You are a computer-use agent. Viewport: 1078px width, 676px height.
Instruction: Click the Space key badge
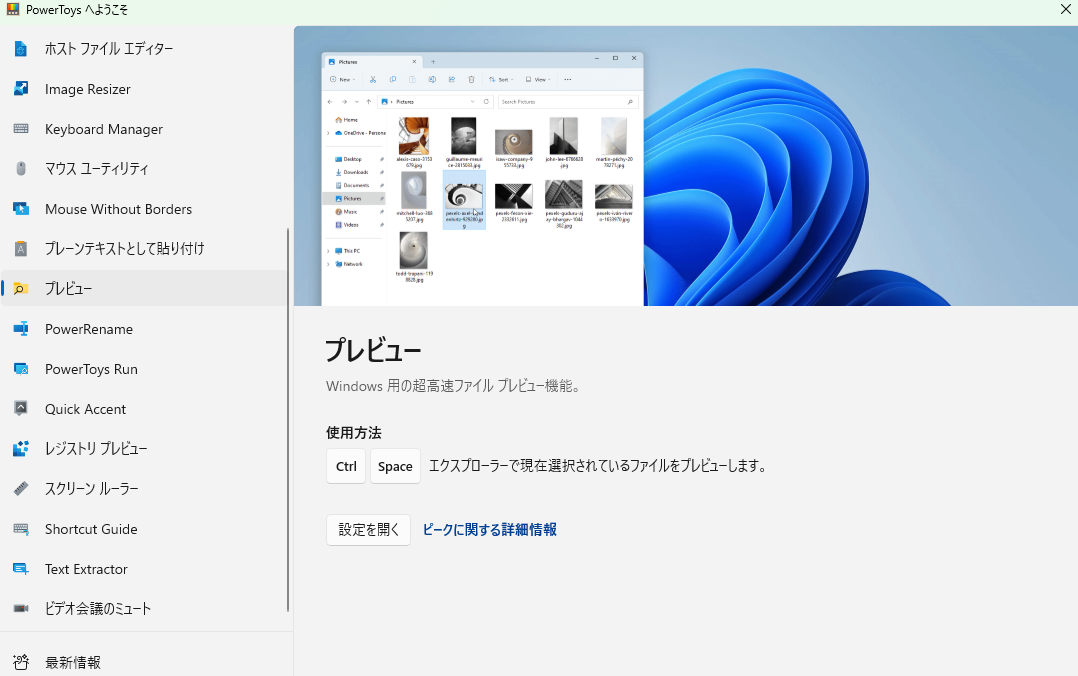pos(395,466)
